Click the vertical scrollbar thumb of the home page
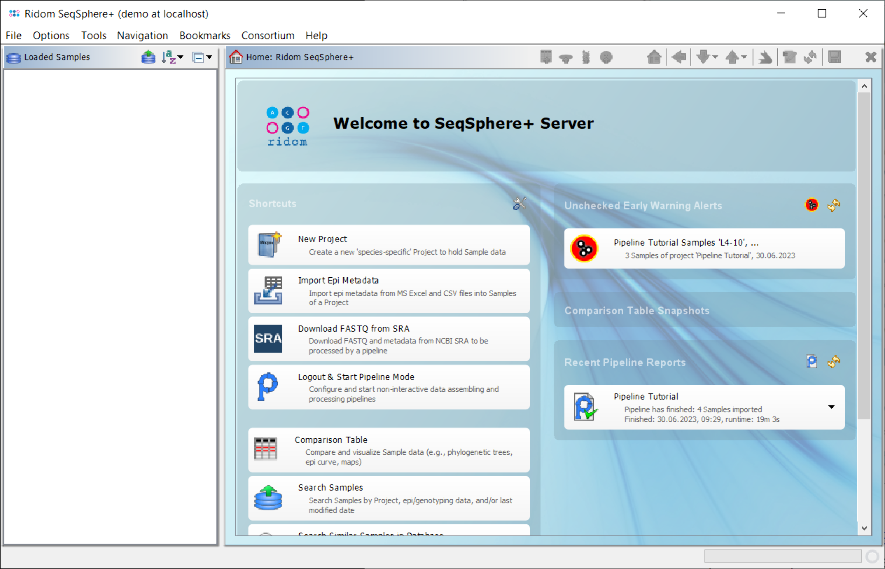Viewport: 885px width, 569px height. 864,256
